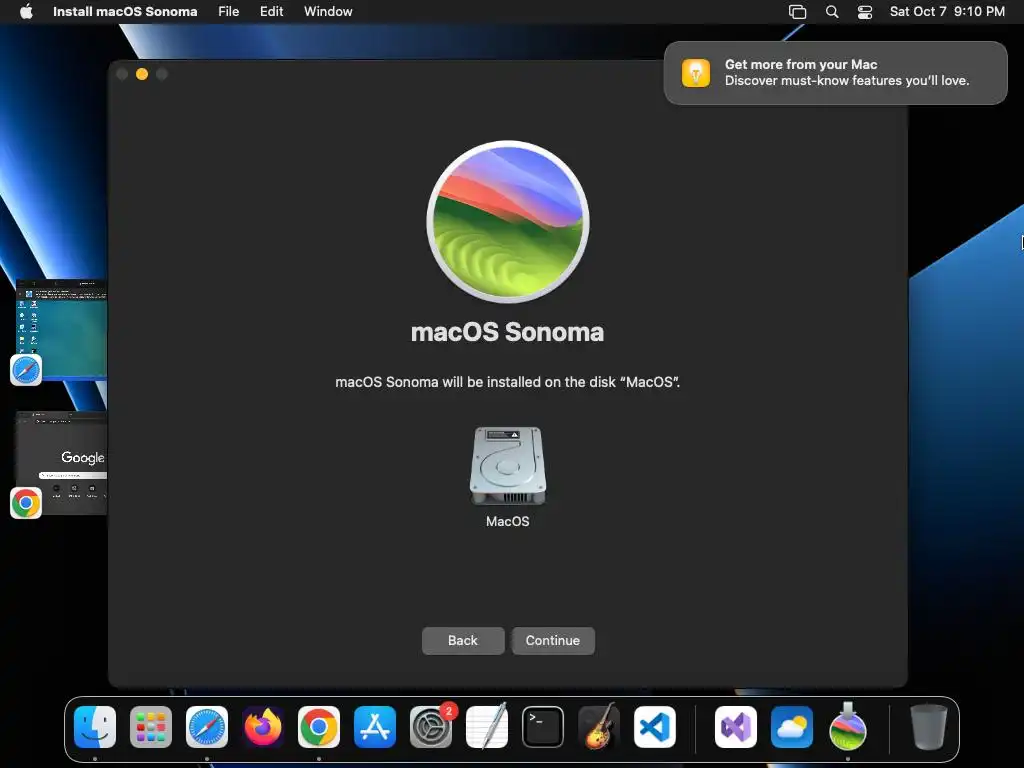The height and width of the screenshot is (768, 1024).
Task: Open the Window menu
Action: click(x=328, y=11)
